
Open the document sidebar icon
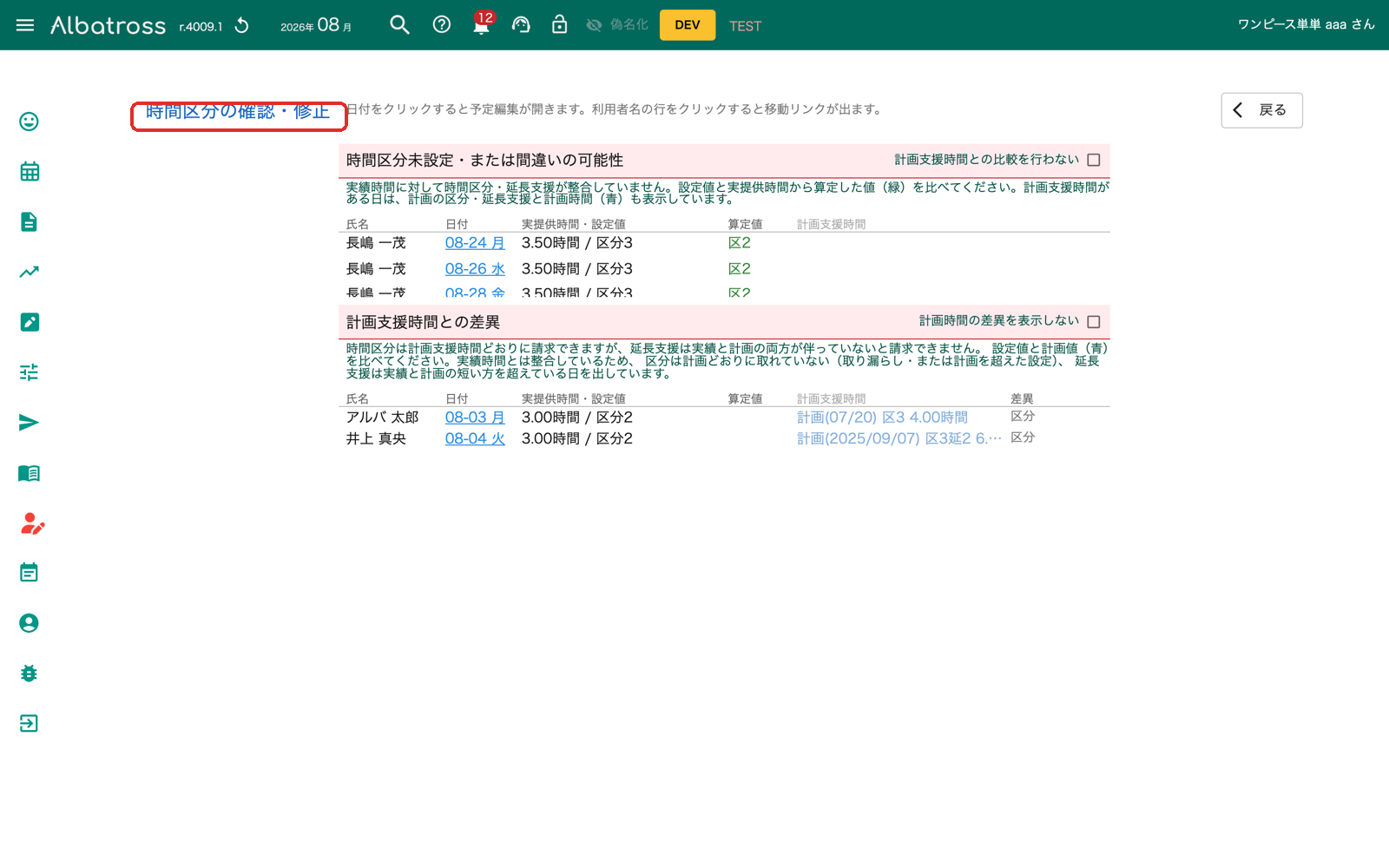29,221
